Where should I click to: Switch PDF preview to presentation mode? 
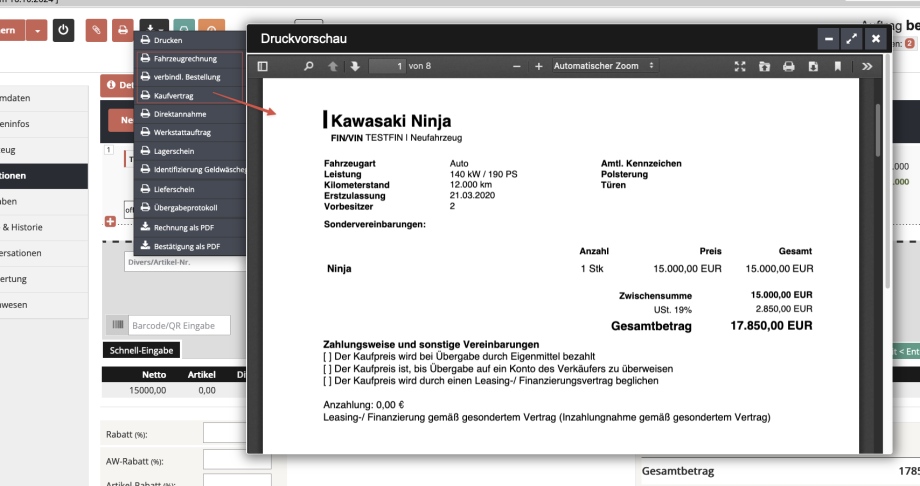click(740, 66)
